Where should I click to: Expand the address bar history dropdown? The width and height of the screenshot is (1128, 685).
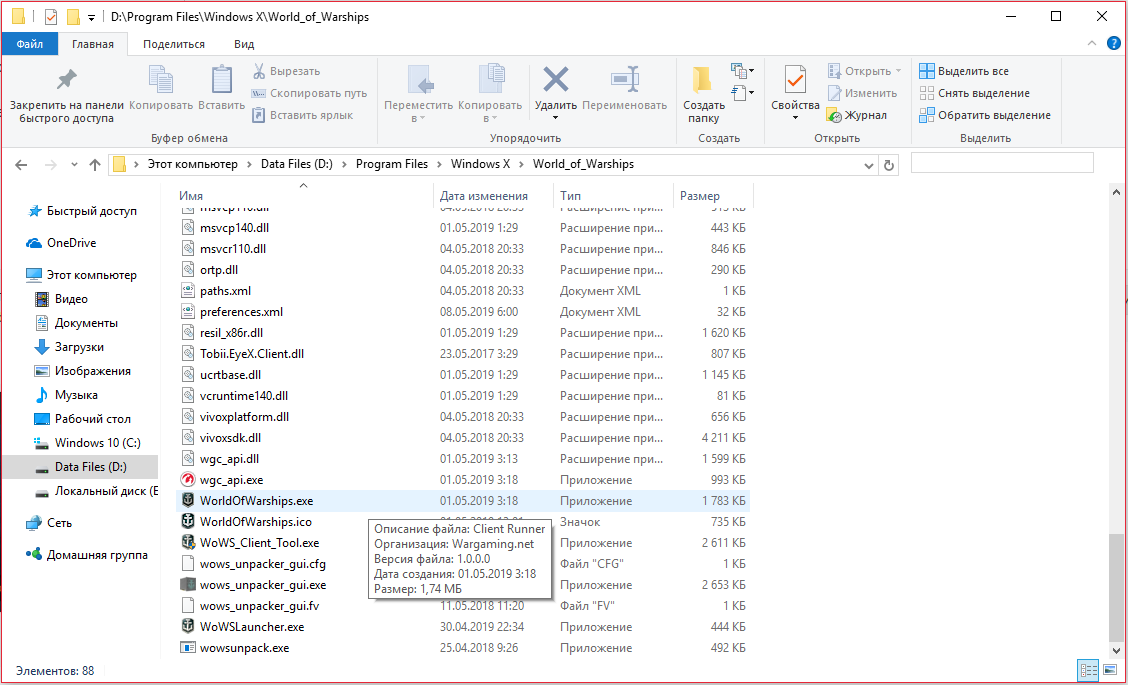[x=868, y=165]
